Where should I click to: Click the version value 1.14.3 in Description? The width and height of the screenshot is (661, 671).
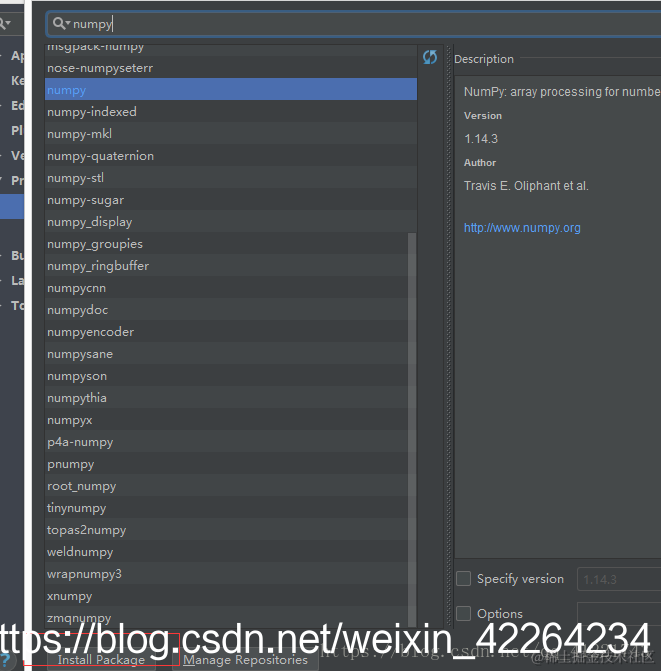481,139
